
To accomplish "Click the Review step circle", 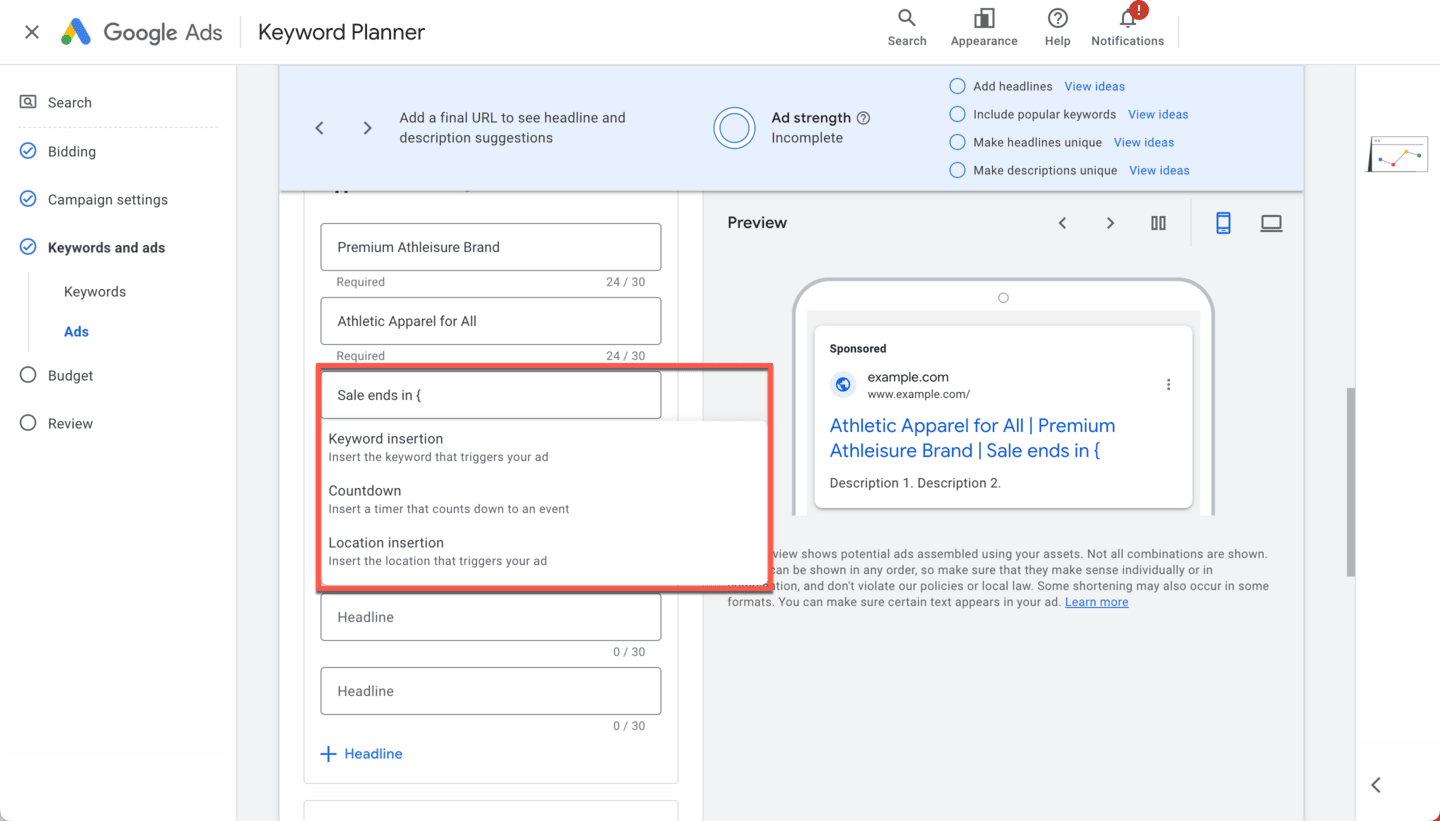I will (x=28, y=424).
